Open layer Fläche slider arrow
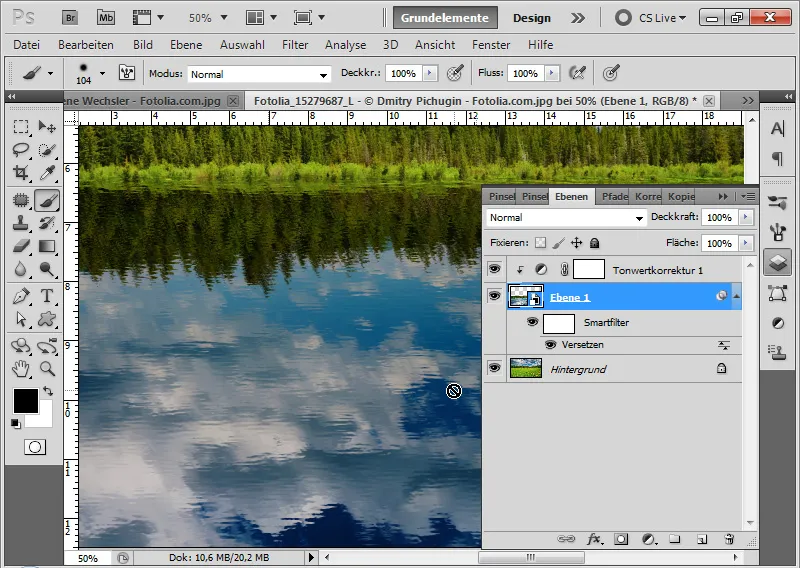This screenshot has width=800, height=568. [x=745, y=243]
